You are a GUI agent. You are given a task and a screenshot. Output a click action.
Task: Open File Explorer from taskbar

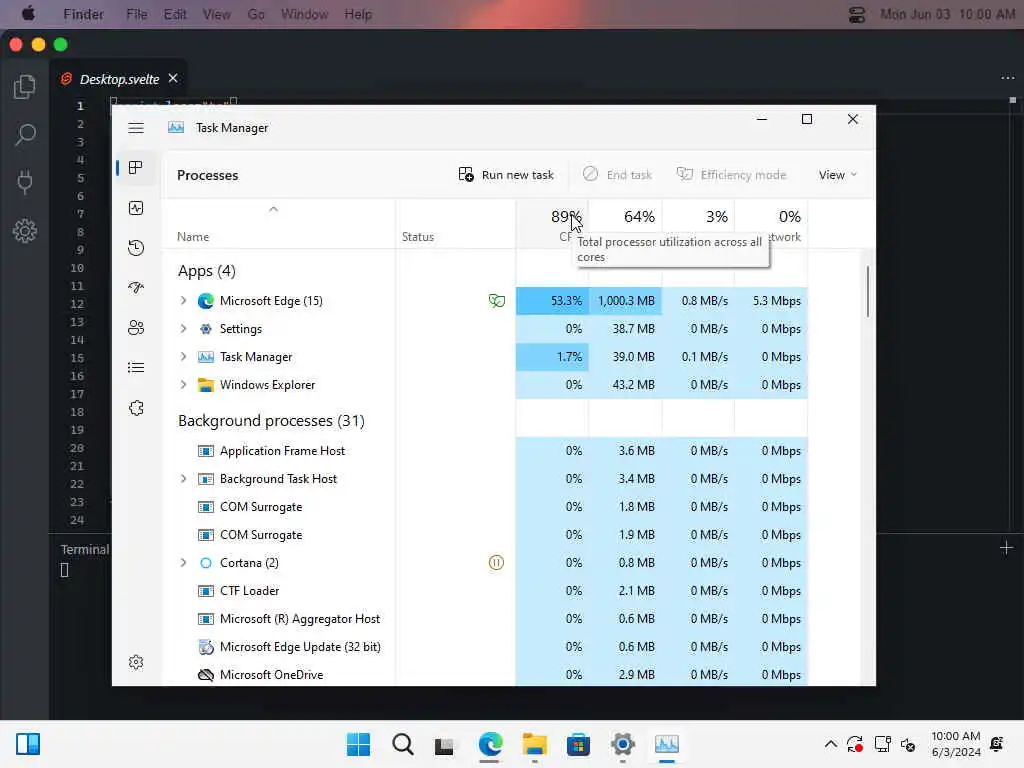[x=534, y=744]
